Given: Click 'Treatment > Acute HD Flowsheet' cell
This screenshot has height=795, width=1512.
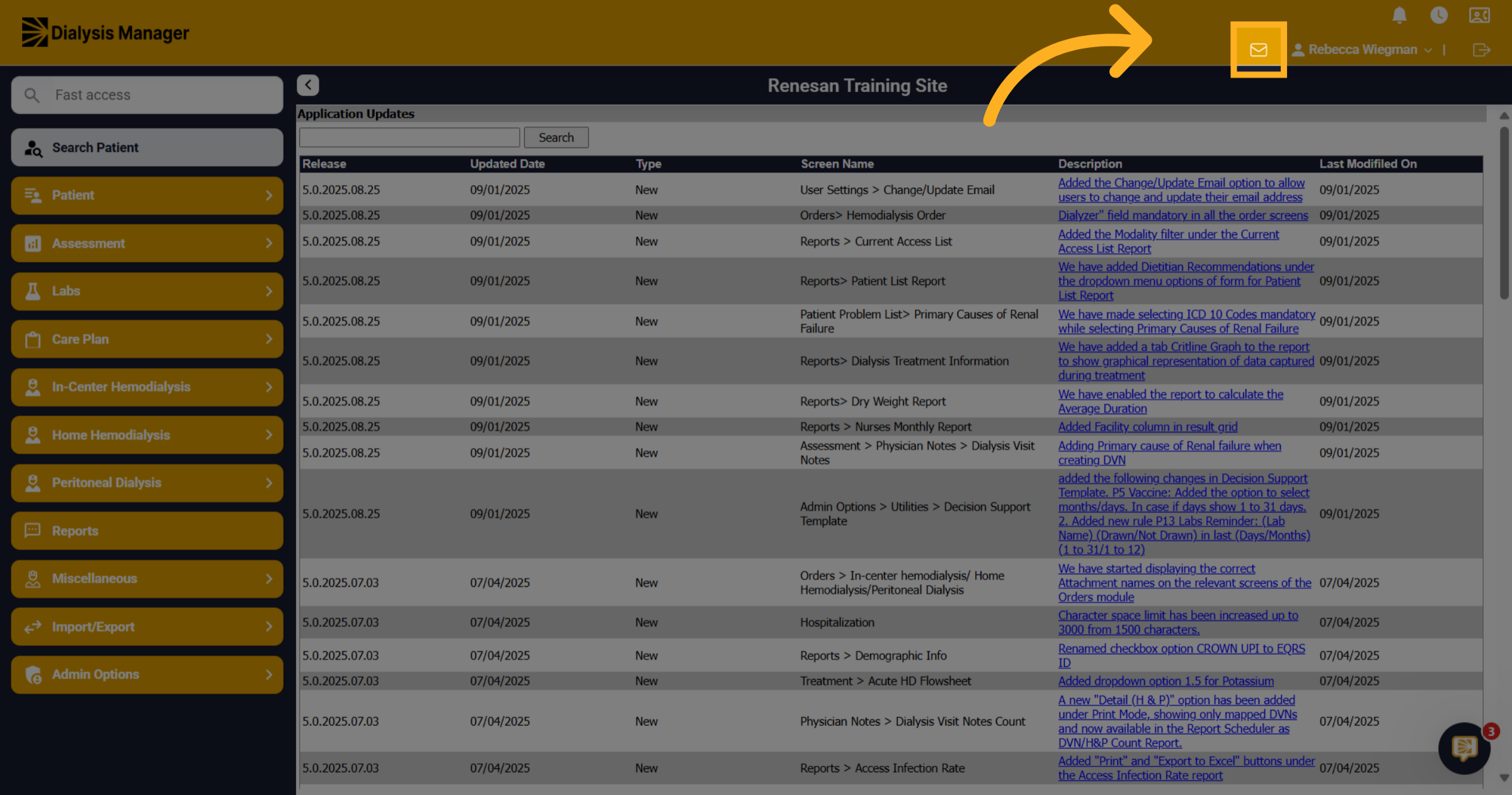Looking at the screenshot, I should [885, 681].
